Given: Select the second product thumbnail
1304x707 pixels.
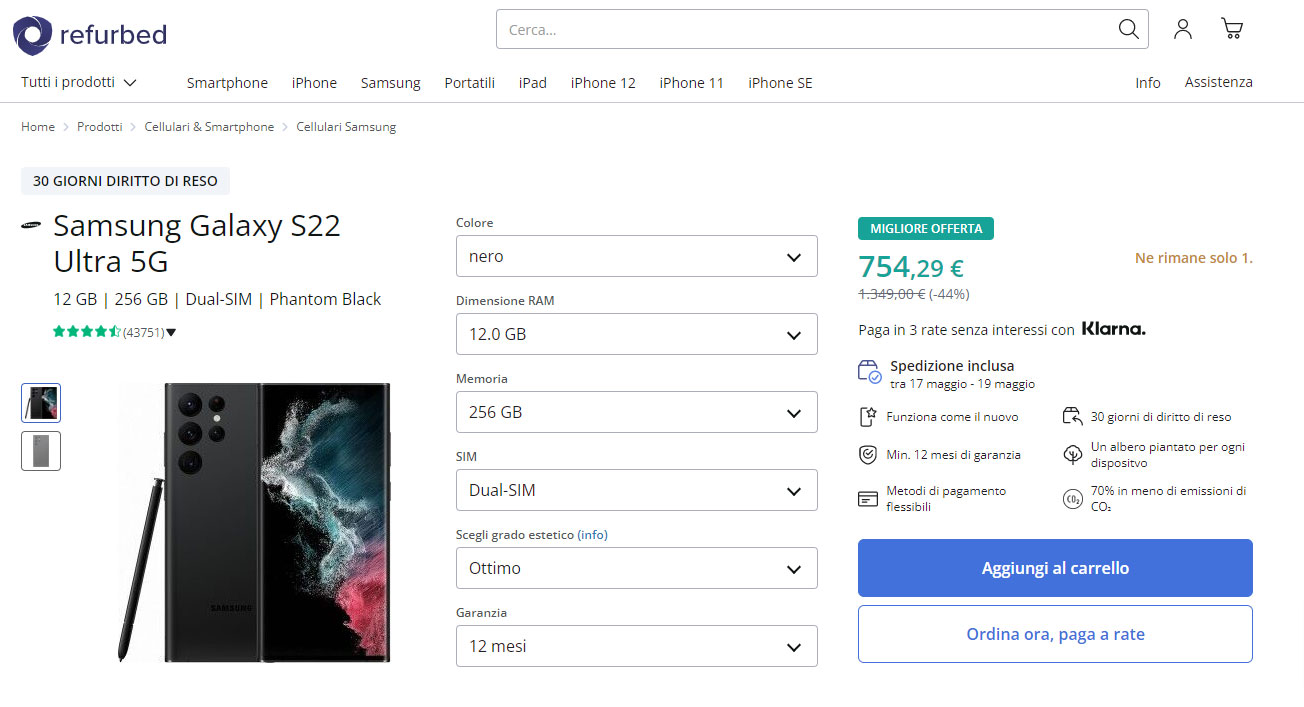Looking at the screenshot, I should pyautogui.click(x=41, y=451).
